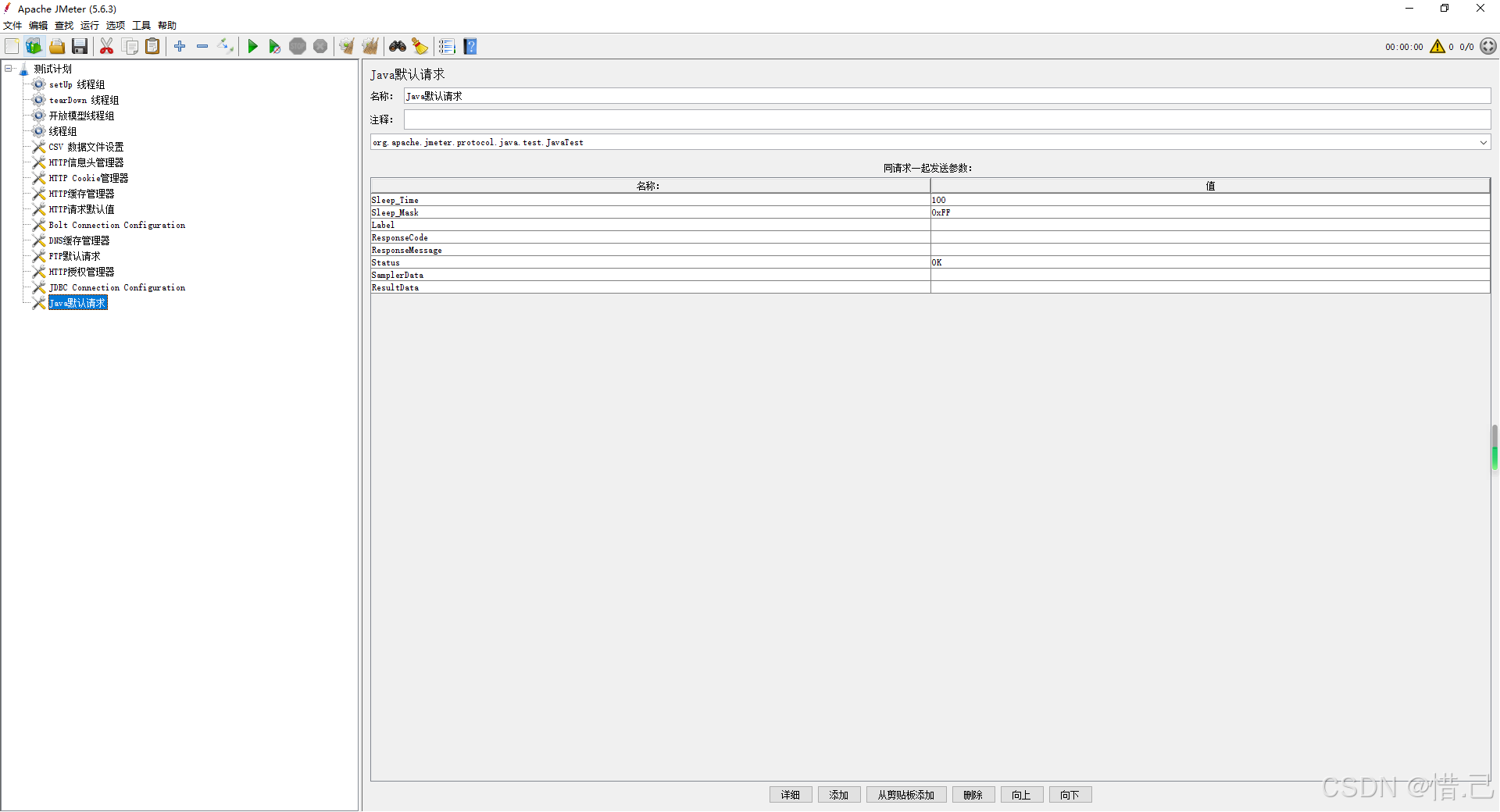This screenshot has height=812, width=1500.
Task: Select the HTTP信息头管理器 node
Action: click(86, 162)
